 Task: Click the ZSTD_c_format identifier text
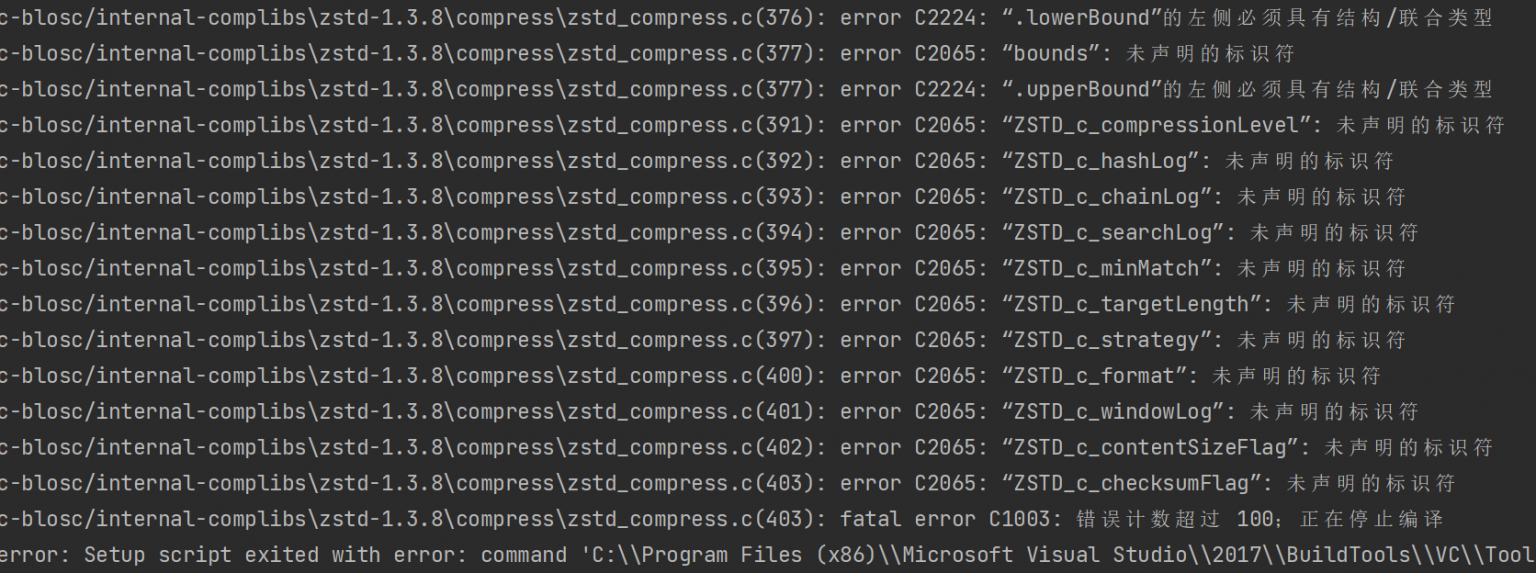[1094, 376]
